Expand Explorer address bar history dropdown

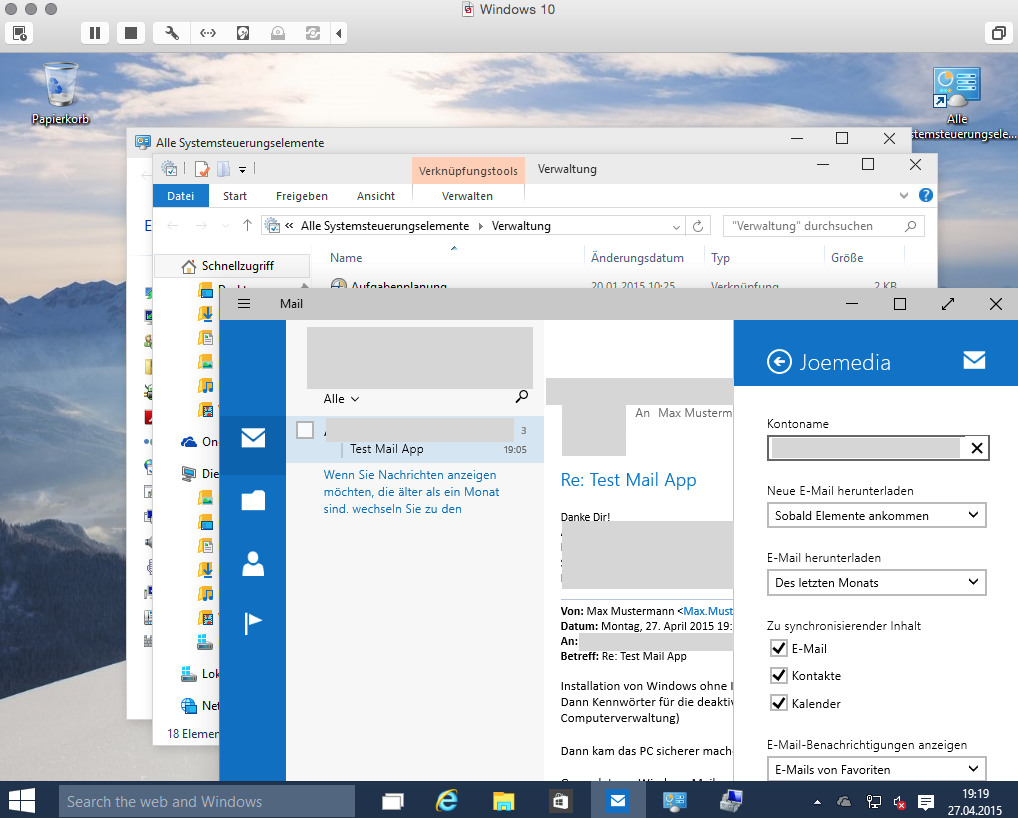coord(676,227)
